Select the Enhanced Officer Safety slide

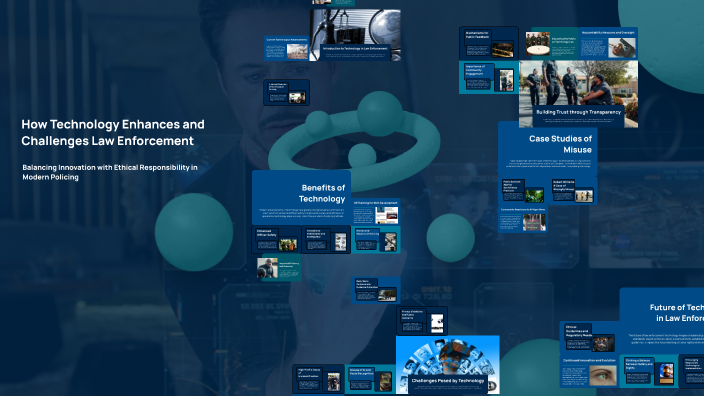click(x=277, y=239)
